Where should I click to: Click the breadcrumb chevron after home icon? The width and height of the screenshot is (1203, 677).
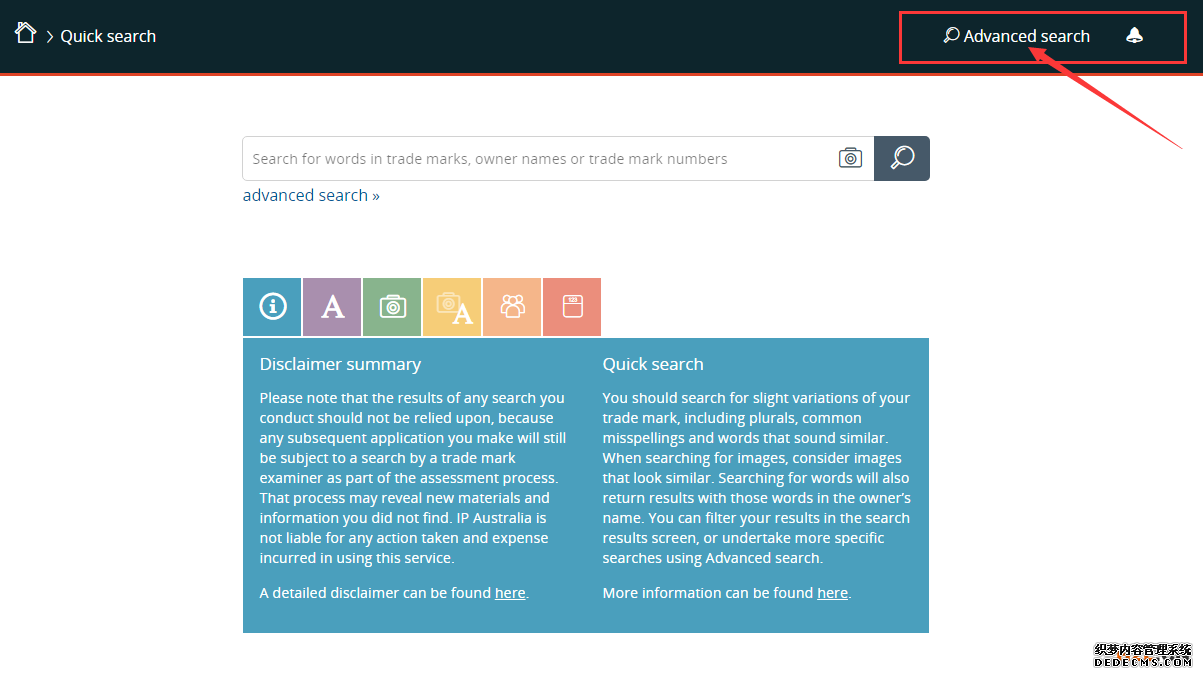click(50, 37)
